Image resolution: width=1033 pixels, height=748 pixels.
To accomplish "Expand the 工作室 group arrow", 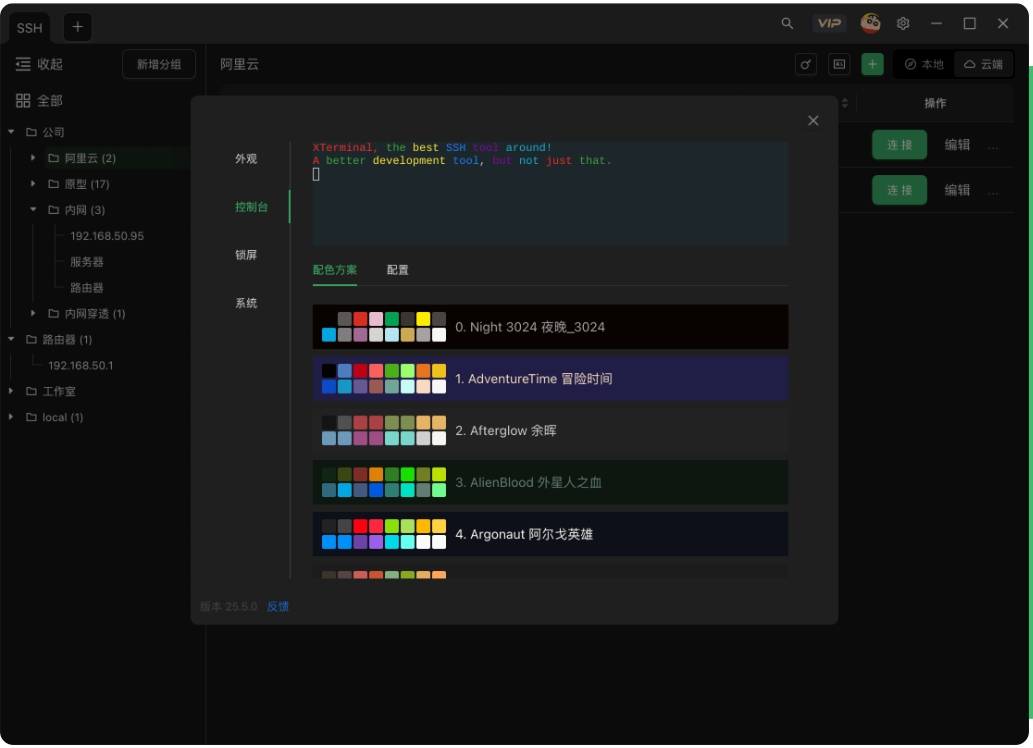I will pyautogui.click(x=11, y=391).
